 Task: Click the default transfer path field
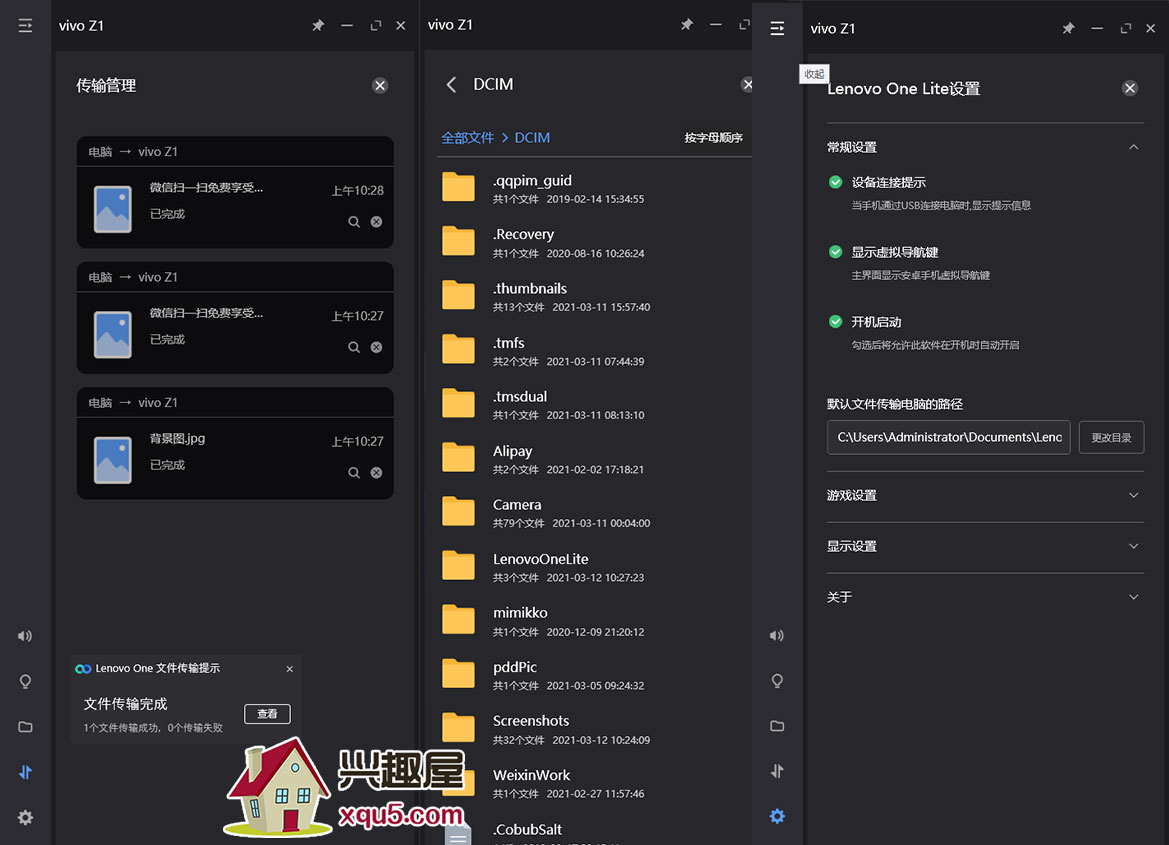click(949, 437)
